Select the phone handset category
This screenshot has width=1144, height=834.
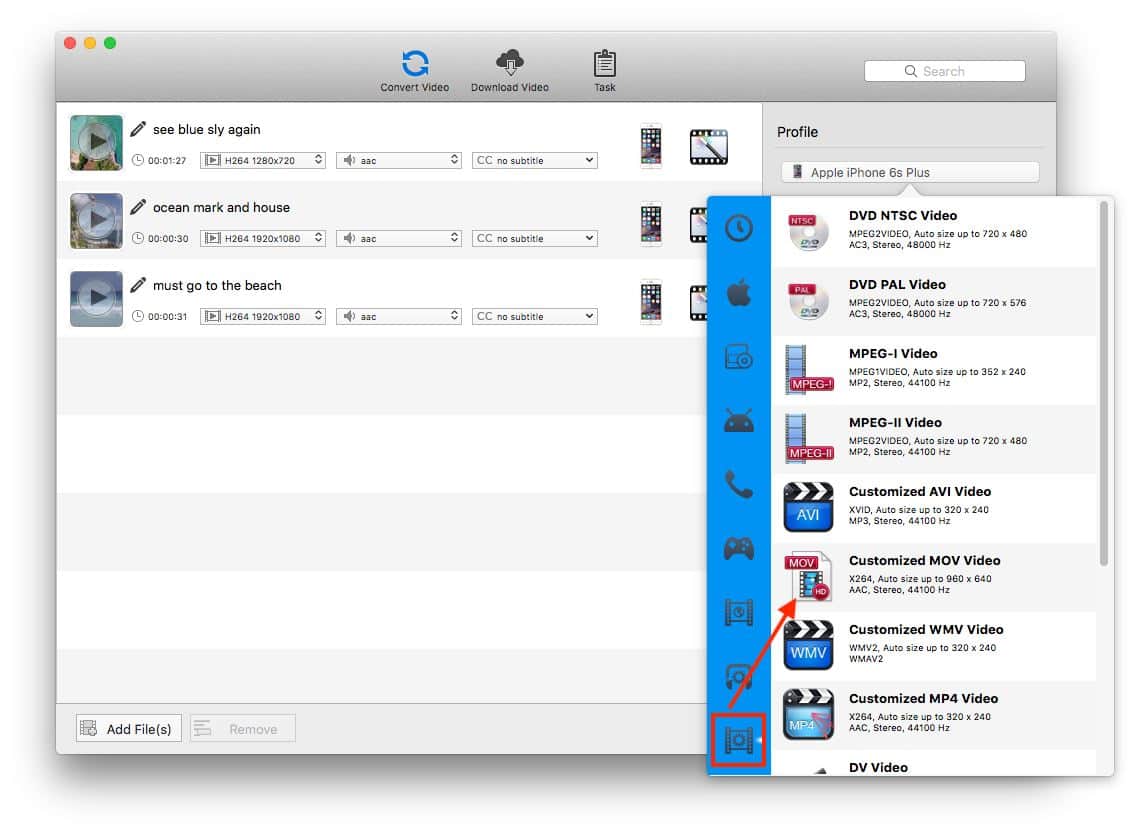[738, 484]
